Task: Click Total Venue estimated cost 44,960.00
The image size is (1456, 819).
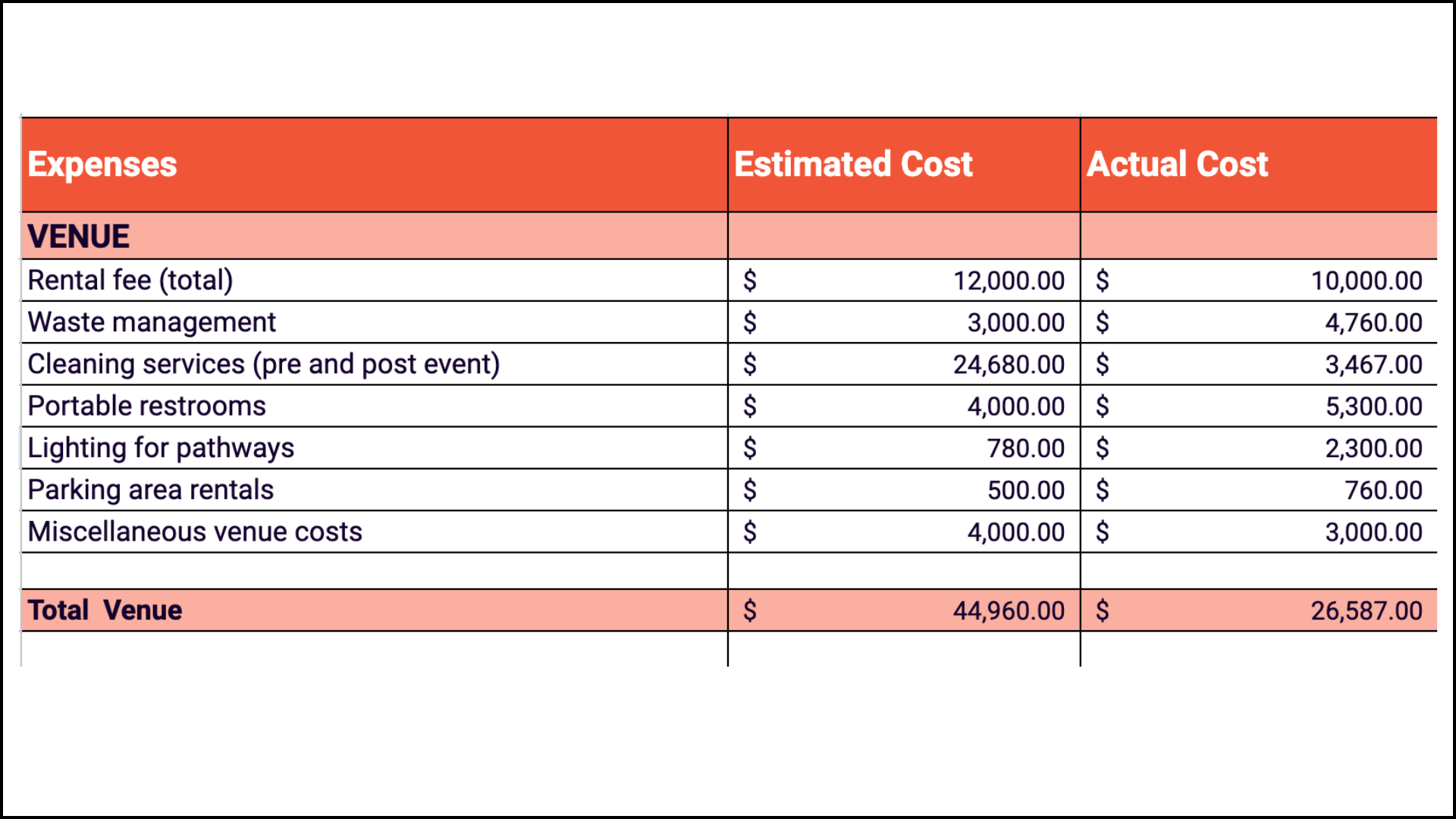Action: point(1008,610)
